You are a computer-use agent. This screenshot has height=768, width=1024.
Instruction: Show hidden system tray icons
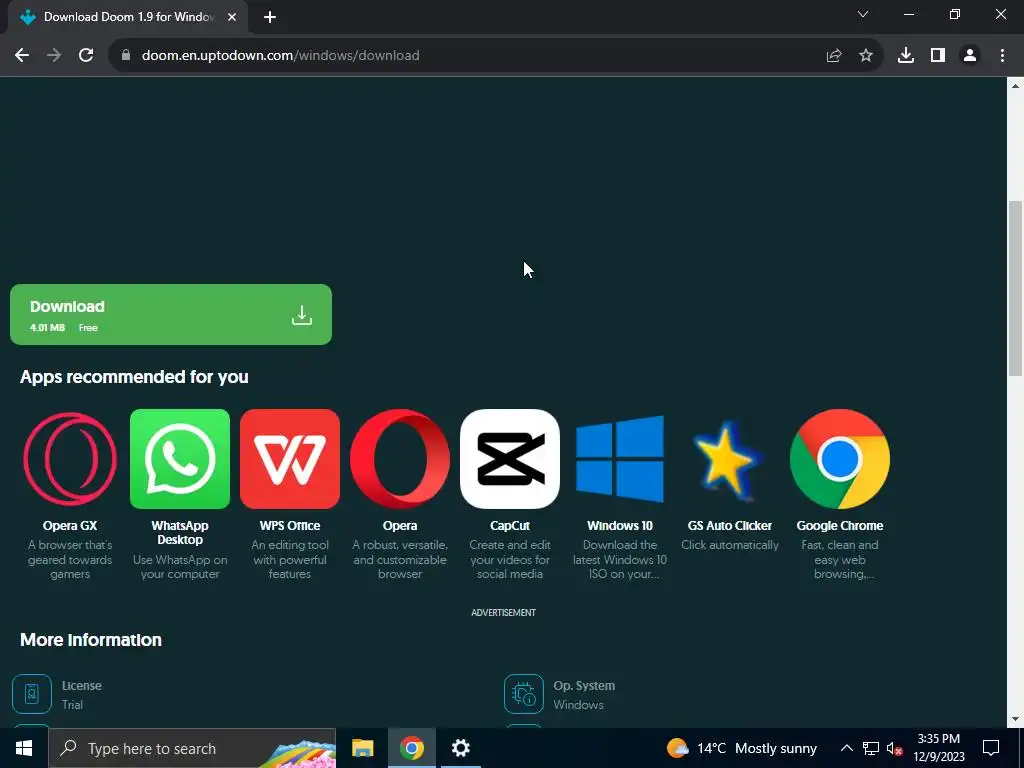click(846, 748)
